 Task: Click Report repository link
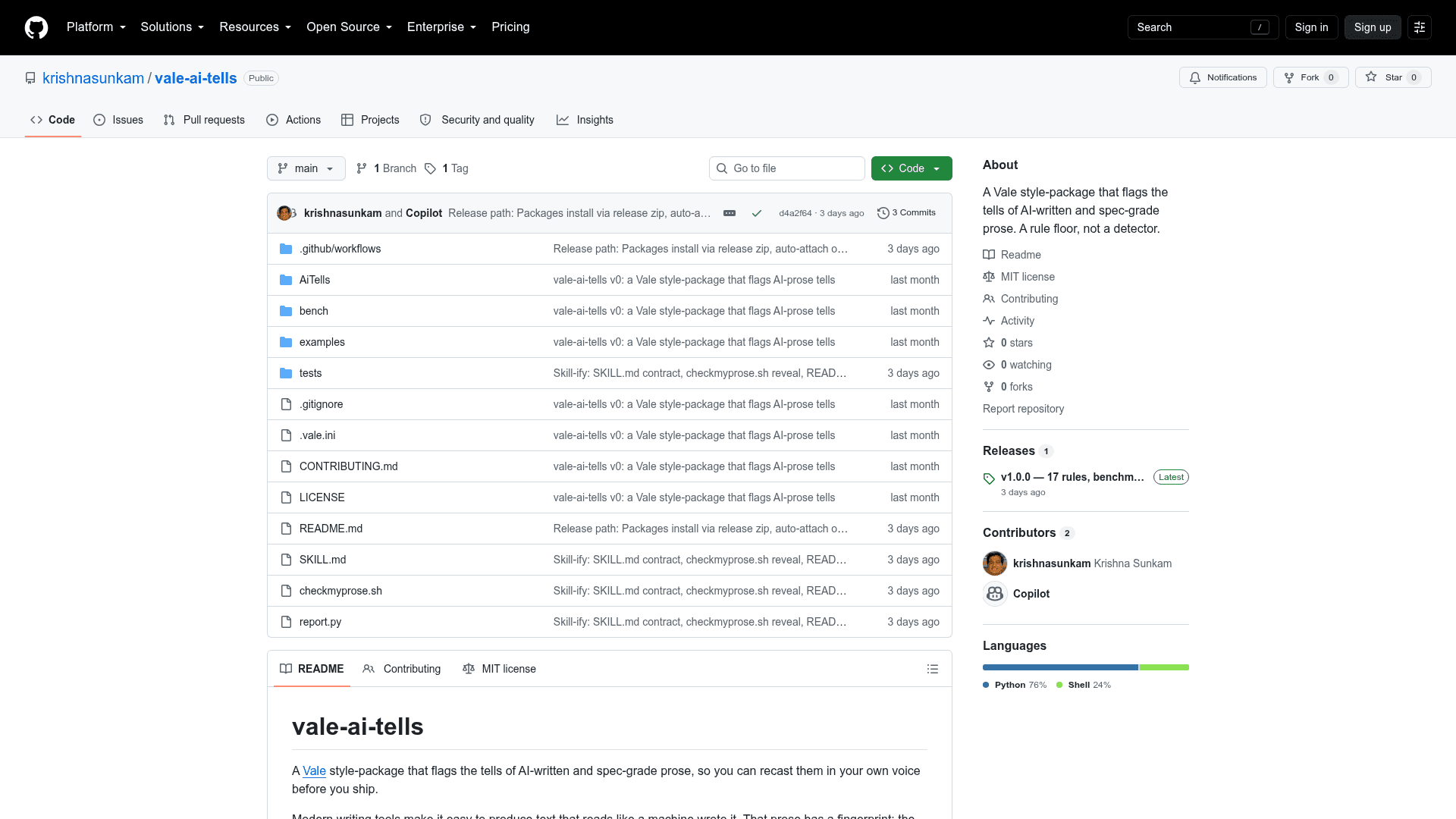coord(1023,409)
